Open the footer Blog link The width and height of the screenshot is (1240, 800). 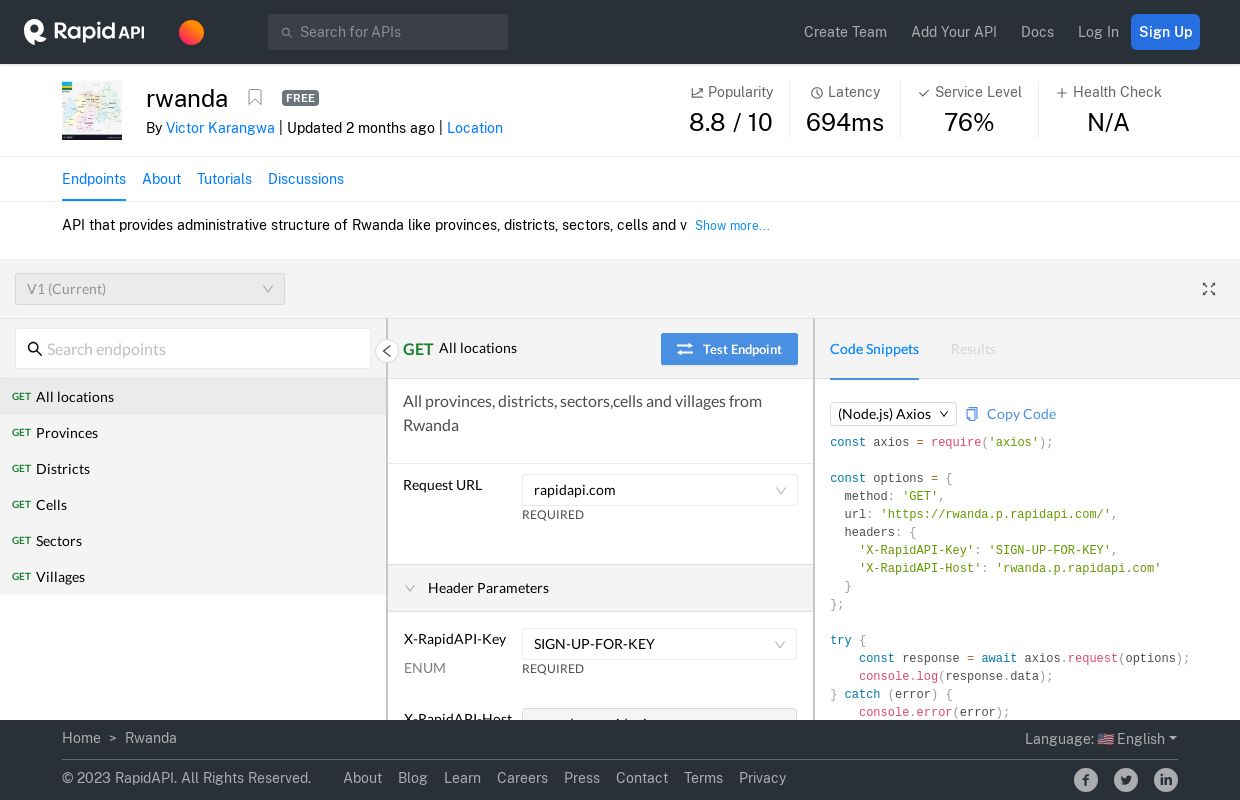[x=413, y=778]
